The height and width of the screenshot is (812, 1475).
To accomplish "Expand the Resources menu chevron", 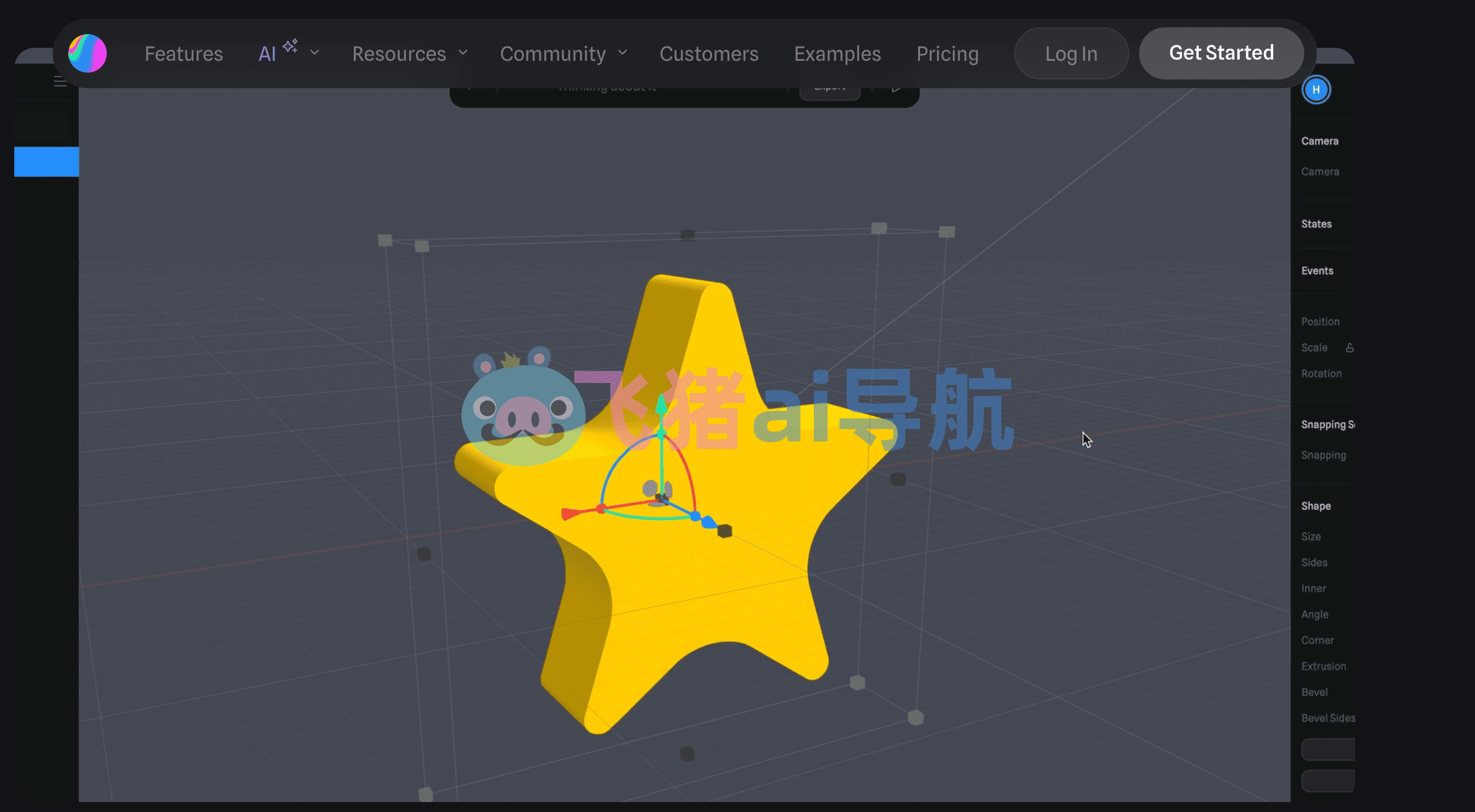I will [463, 53].
